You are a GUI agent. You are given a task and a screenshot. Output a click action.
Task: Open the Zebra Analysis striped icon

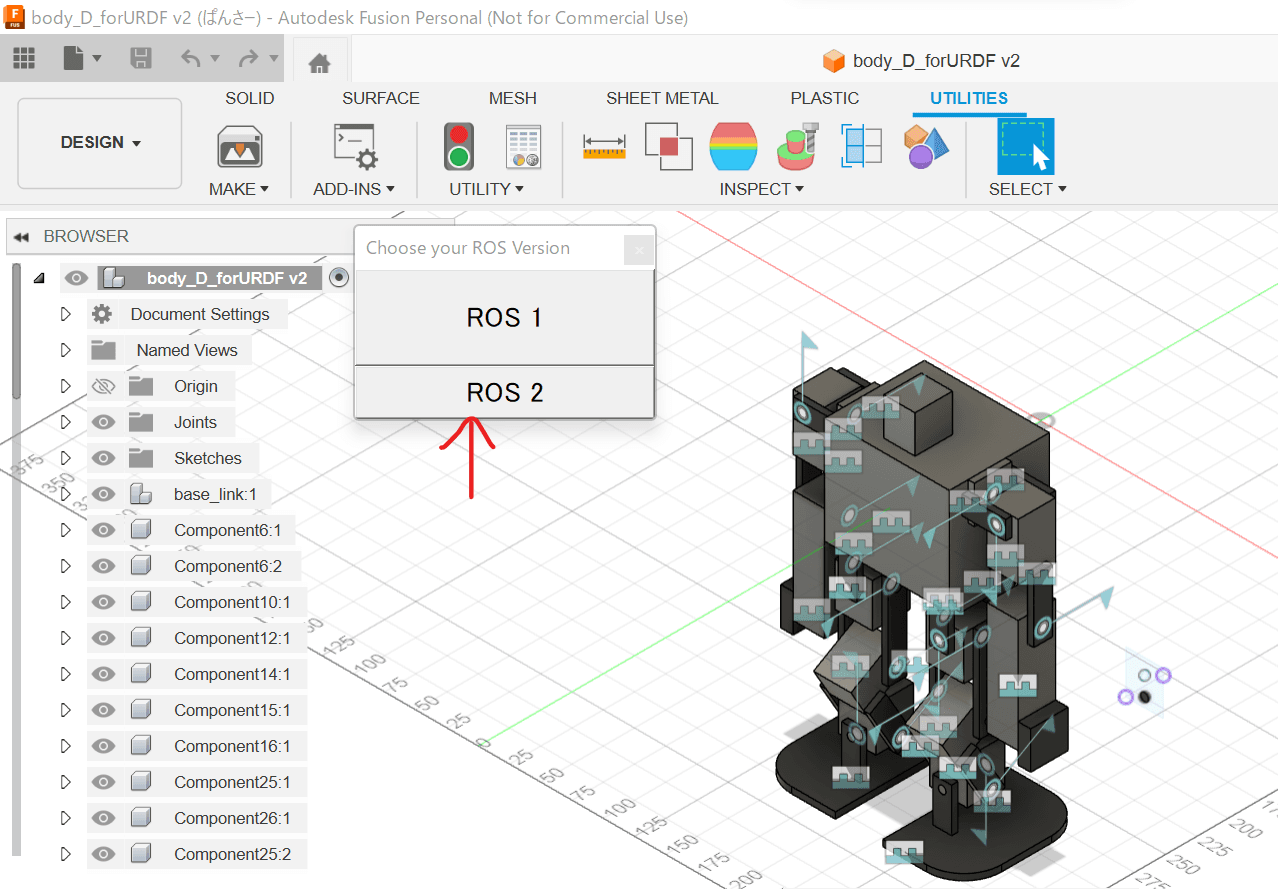733,147
